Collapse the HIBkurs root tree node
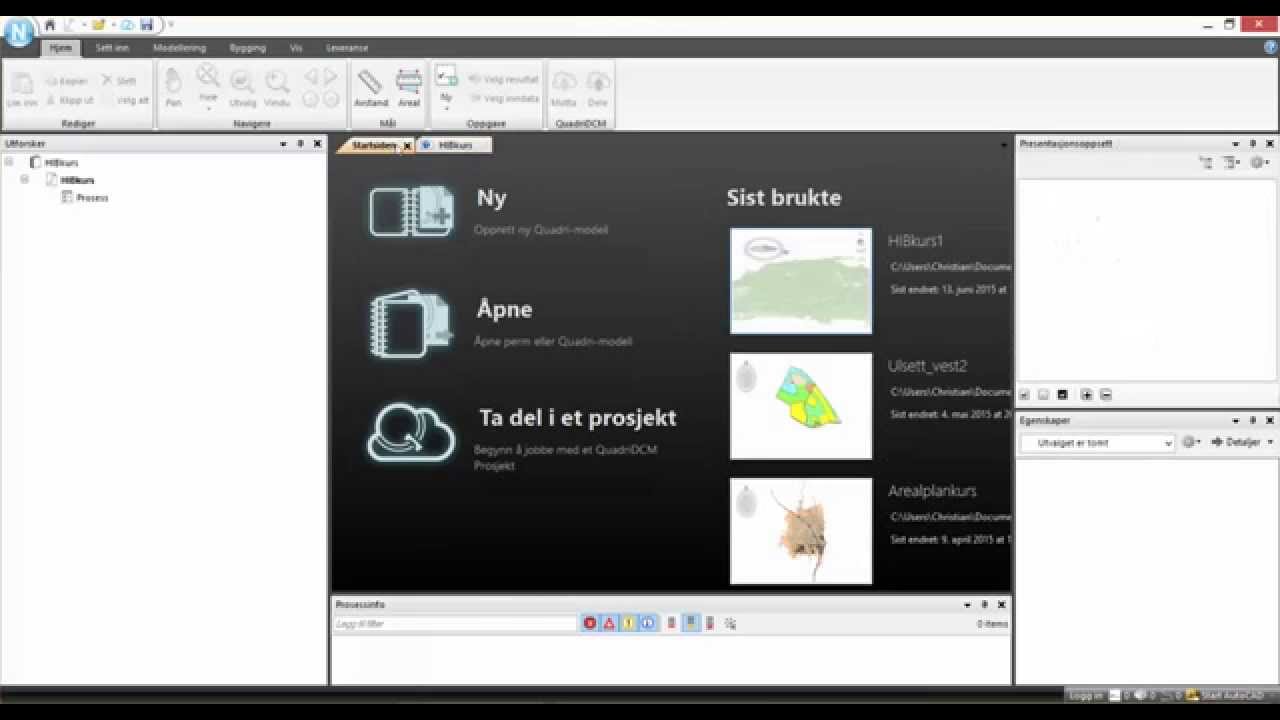 tap(9, 162)
